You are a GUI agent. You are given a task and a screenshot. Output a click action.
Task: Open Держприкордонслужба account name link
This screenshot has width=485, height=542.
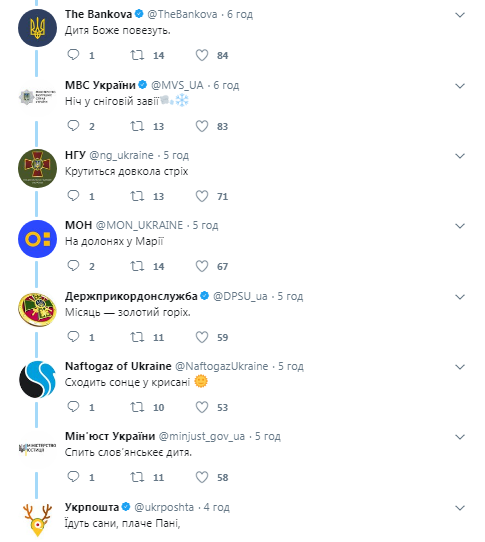(x=131, y=296)
